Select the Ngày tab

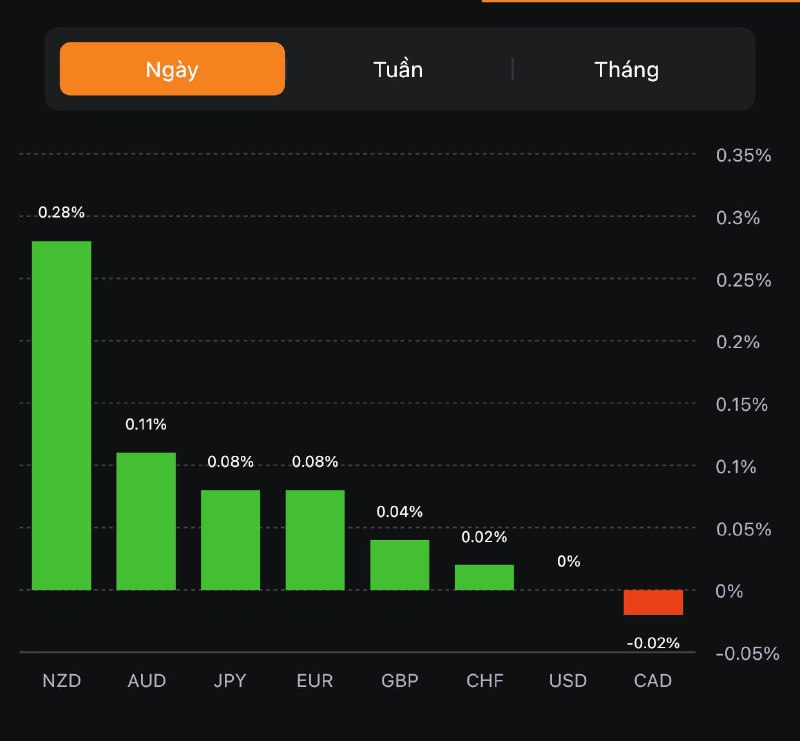(172, 69)
